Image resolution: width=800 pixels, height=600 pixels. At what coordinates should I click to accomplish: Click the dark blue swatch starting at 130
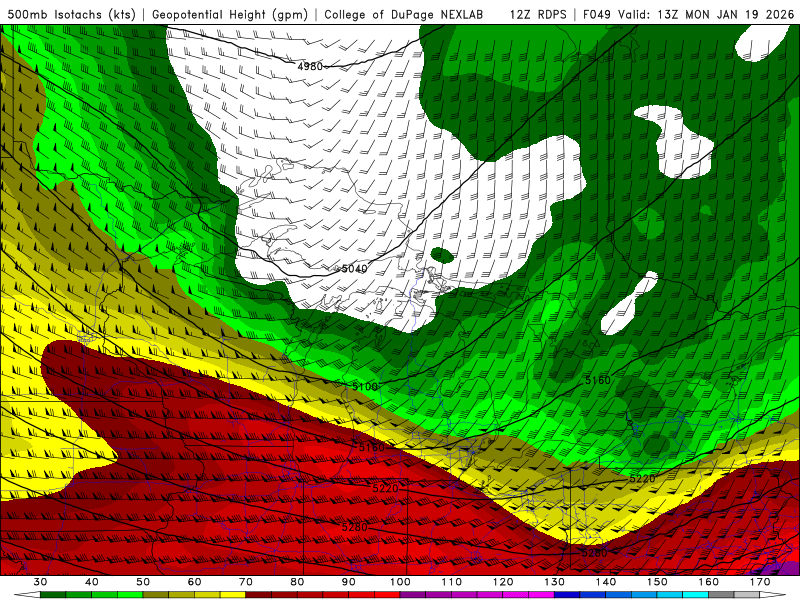[567, 595]
